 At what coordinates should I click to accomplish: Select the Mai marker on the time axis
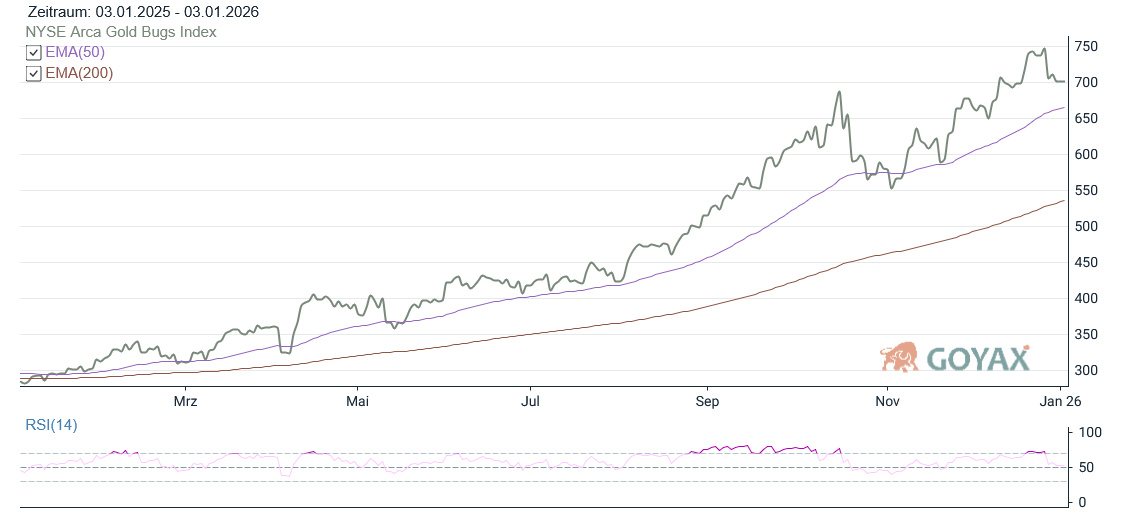pyautogui.click(x=357, y=402)
